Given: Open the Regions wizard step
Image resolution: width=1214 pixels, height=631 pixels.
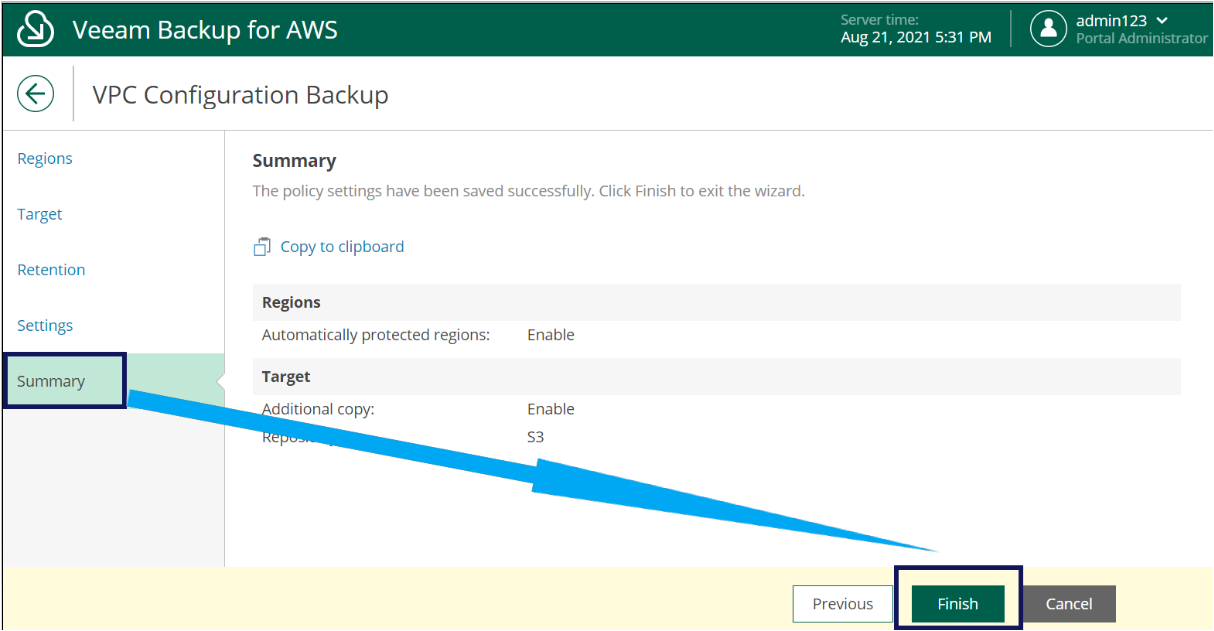Looking at the screenshot, I should 45,158.
